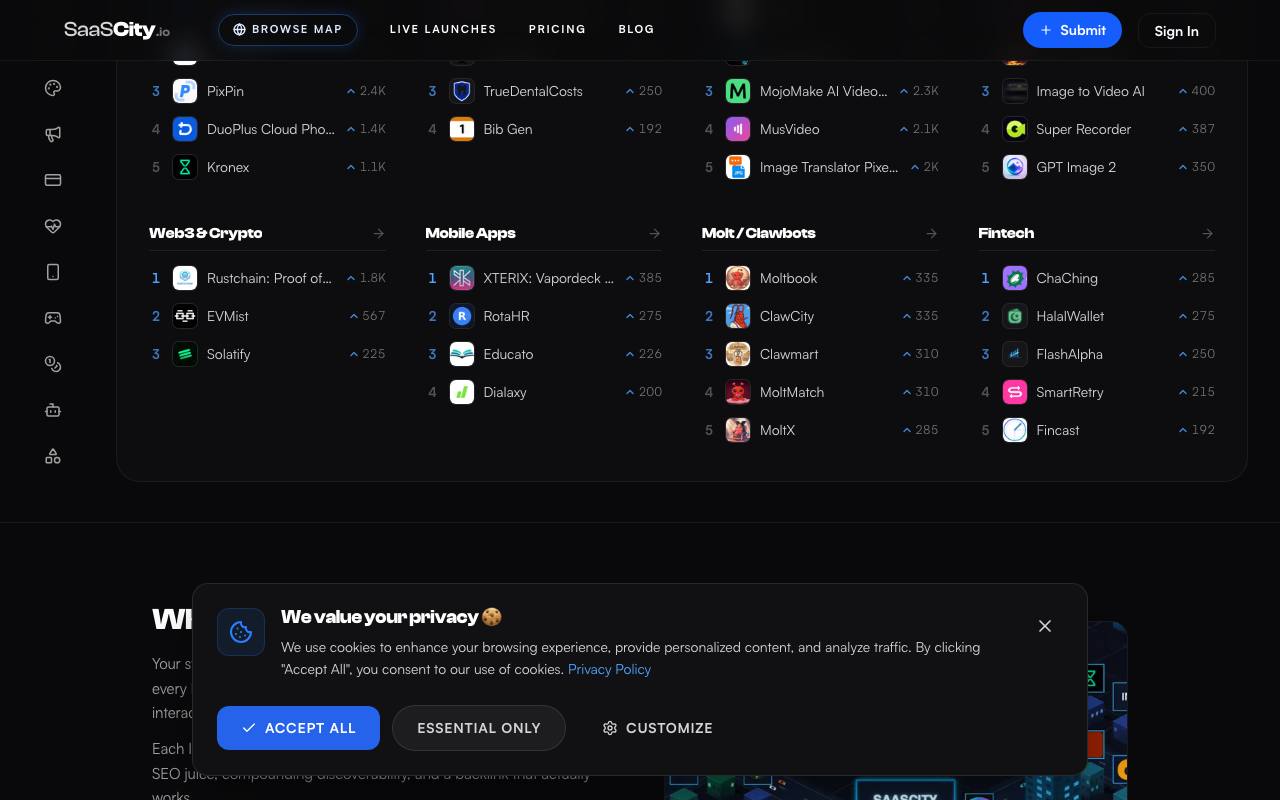The height and width of the screenshot is (800, 1280).
Task: Select the robot icon in the sidebar
Action: coord(53,410)
